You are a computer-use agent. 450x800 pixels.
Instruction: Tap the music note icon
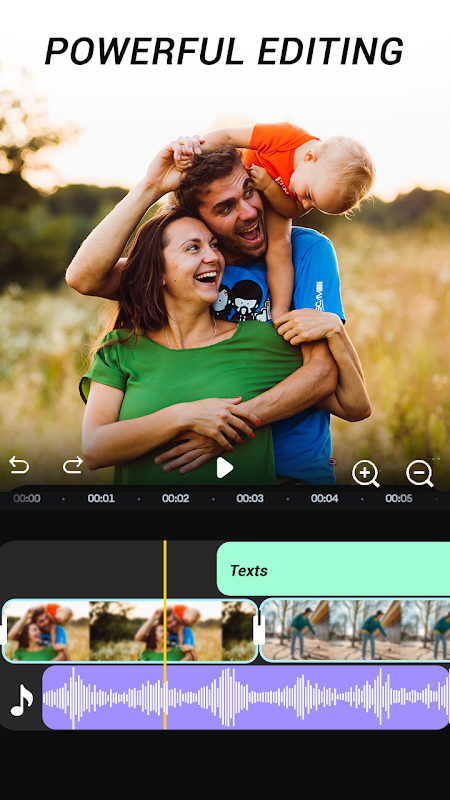22,699
